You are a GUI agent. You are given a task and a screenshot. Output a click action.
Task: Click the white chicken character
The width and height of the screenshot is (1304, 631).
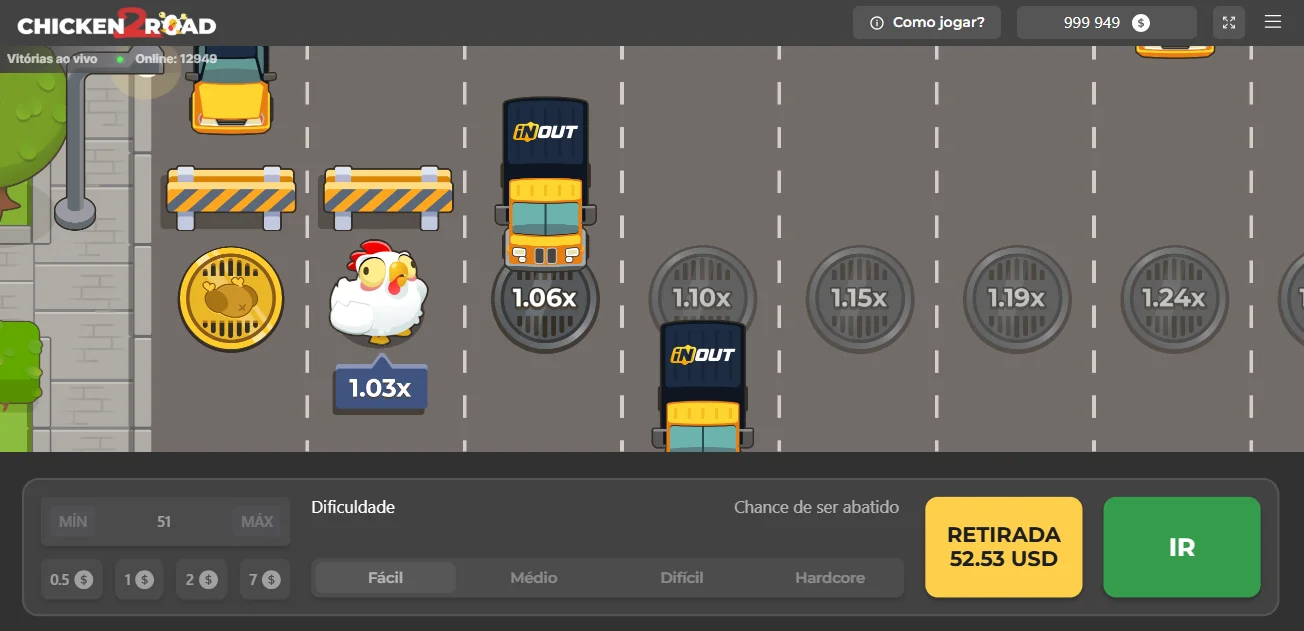(x=378, y=290)
